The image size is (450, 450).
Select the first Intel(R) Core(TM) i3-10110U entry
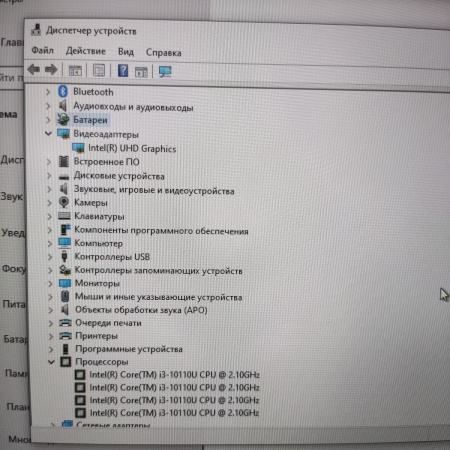pos(174,375)
